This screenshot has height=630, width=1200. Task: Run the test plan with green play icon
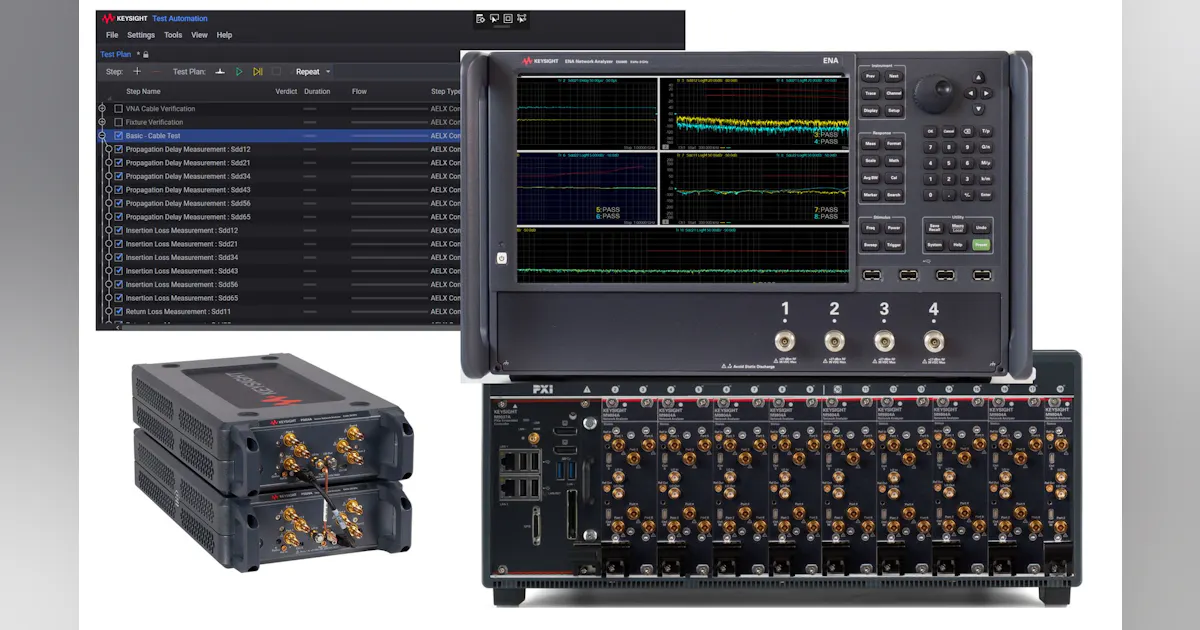pos(239,72)
